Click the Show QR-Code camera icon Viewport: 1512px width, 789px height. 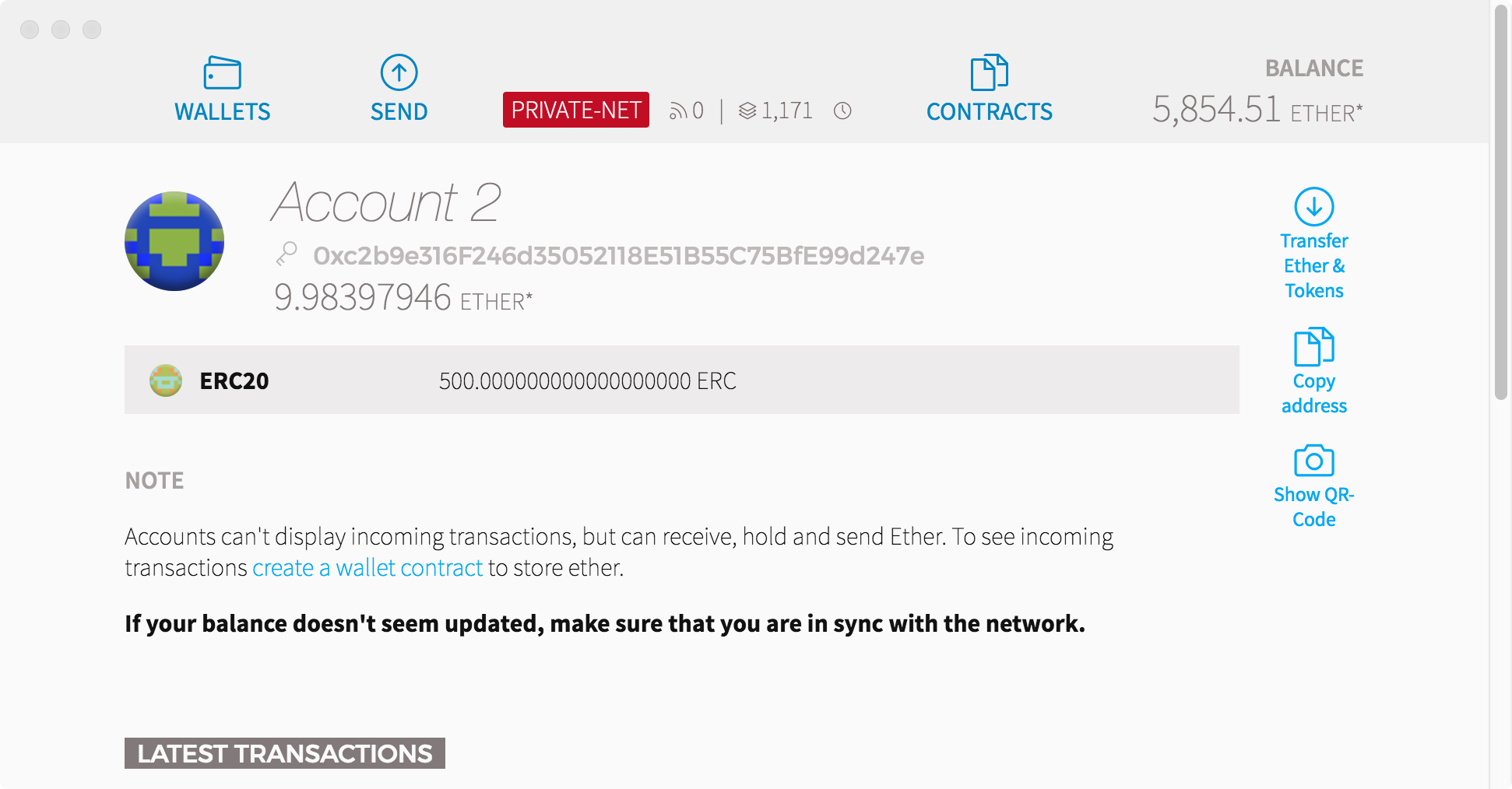pos(1313,461)
